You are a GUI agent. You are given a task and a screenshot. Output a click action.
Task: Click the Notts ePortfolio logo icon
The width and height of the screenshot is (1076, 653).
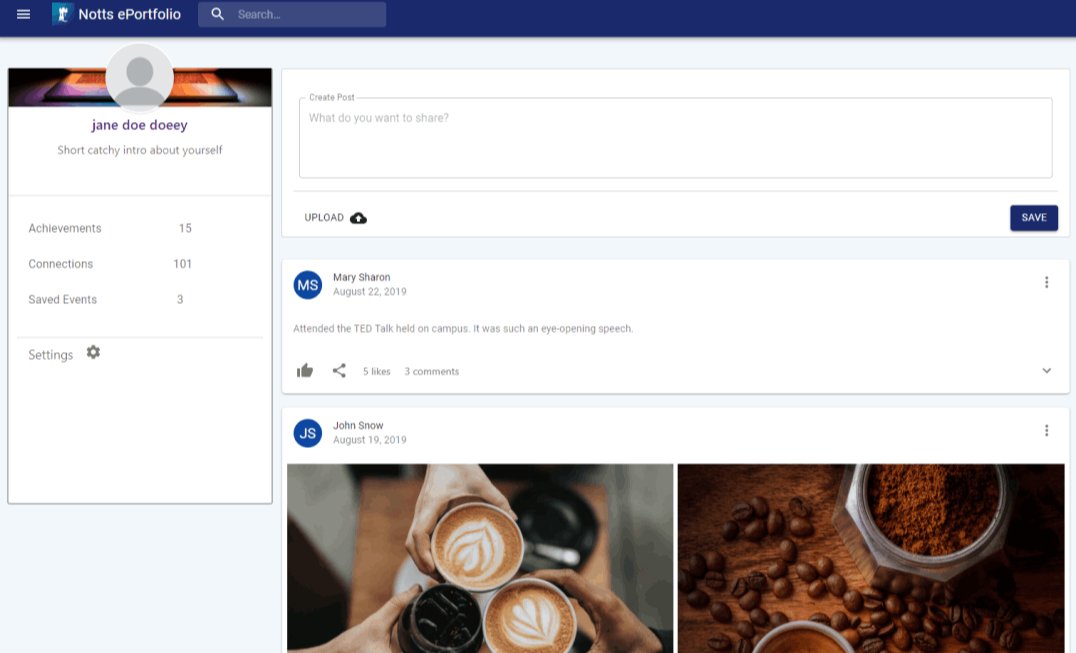(63, 15)
